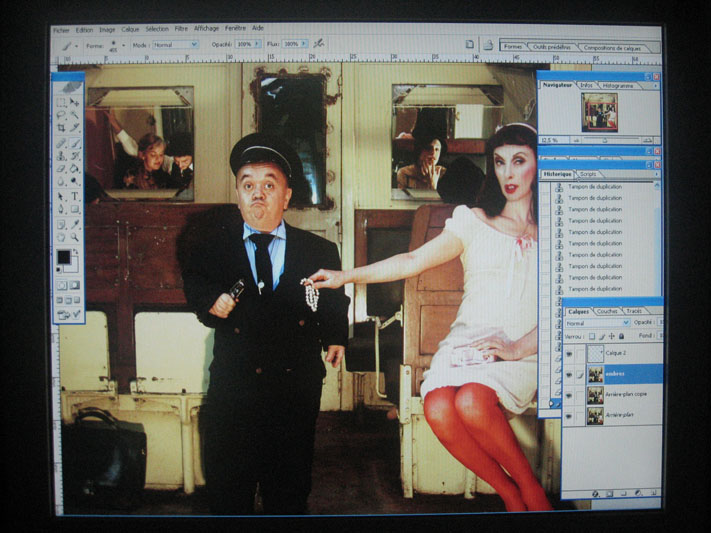Viewport: 711px width, 533px height.
Task: Select the Notes tool
Action: [61, 224]
